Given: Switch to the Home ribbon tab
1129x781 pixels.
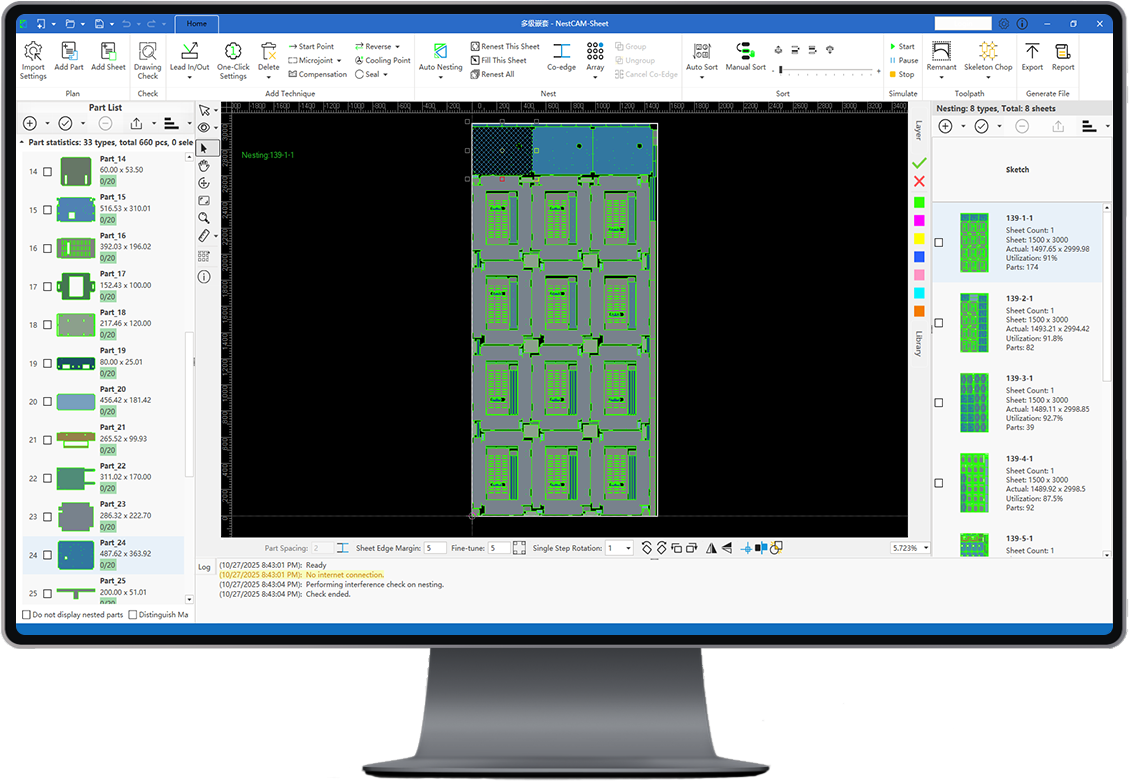Looking at the screenshot, I should [x=196, y=23].
